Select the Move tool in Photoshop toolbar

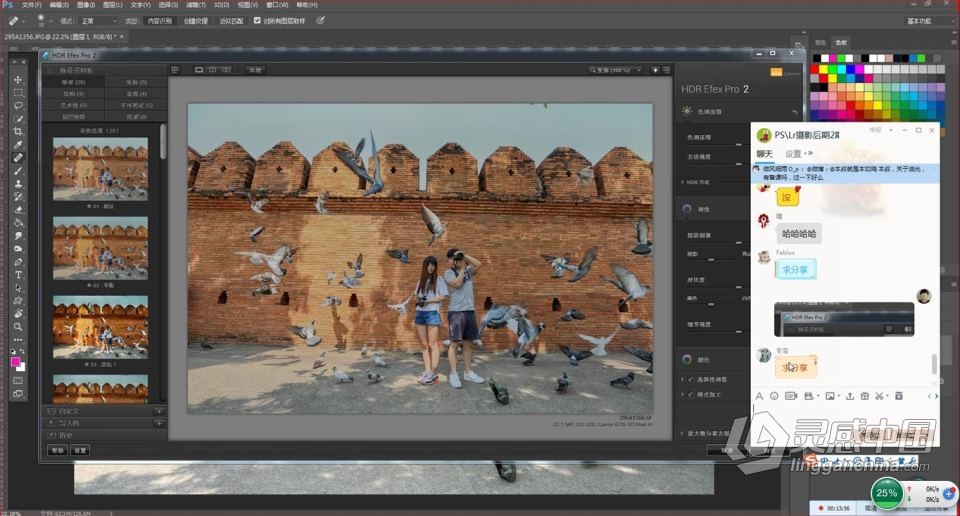click(x=18, y=79)
